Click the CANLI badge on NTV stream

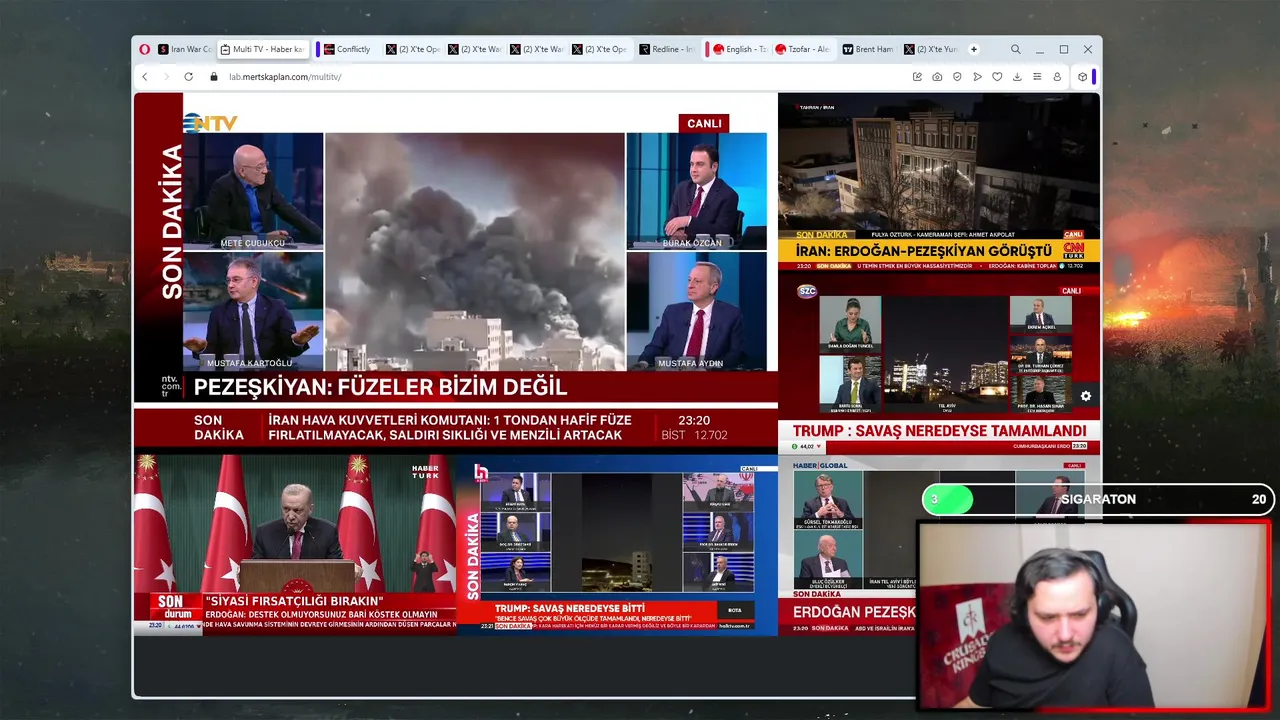[x=704, y=124]
